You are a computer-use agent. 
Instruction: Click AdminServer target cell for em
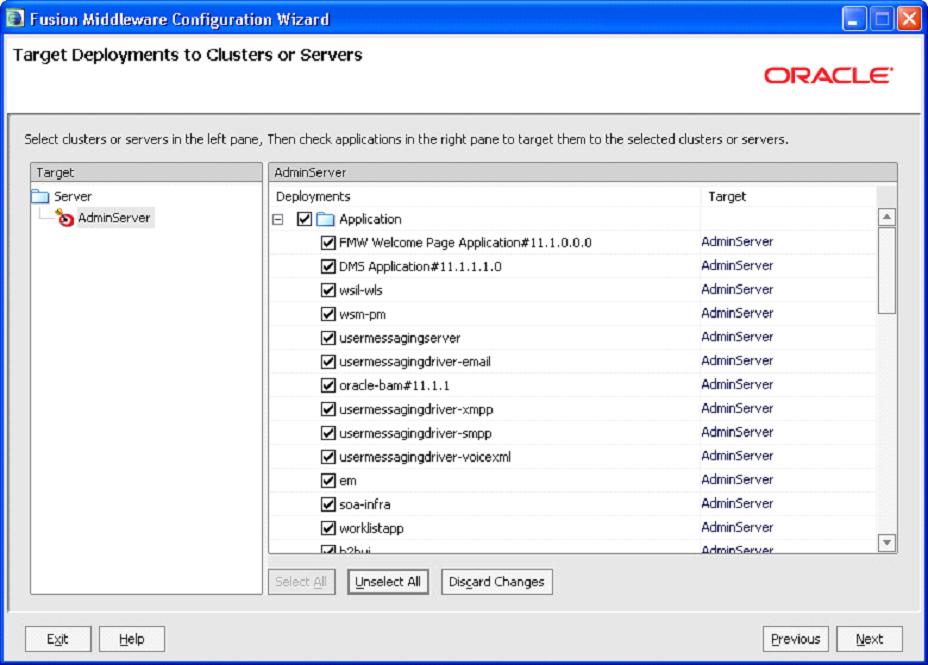tap(737, 479)
